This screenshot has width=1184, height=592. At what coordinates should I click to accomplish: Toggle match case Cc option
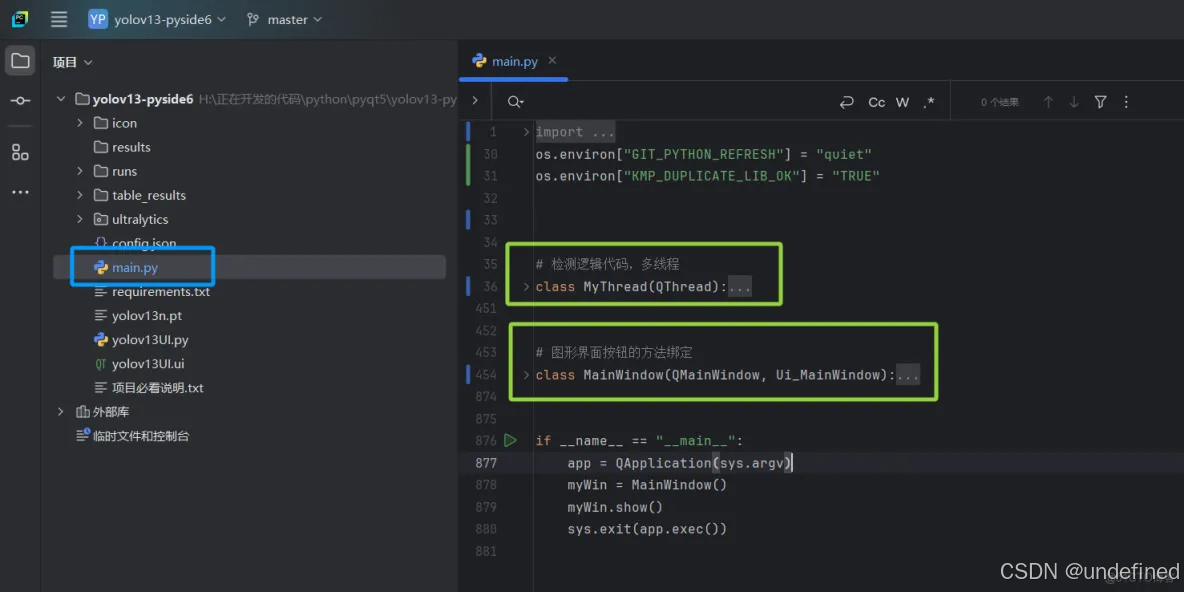(x=877, y=102)
